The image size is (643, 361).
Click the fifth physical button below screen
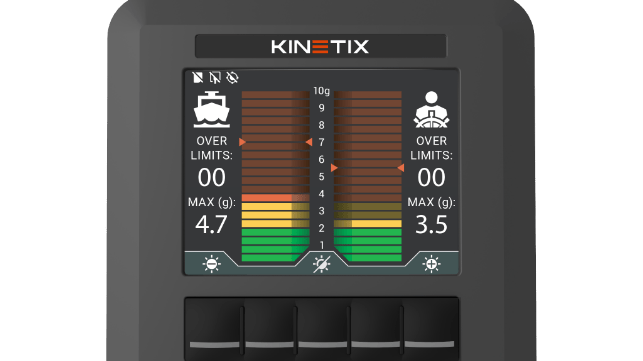tap(430, 327)
